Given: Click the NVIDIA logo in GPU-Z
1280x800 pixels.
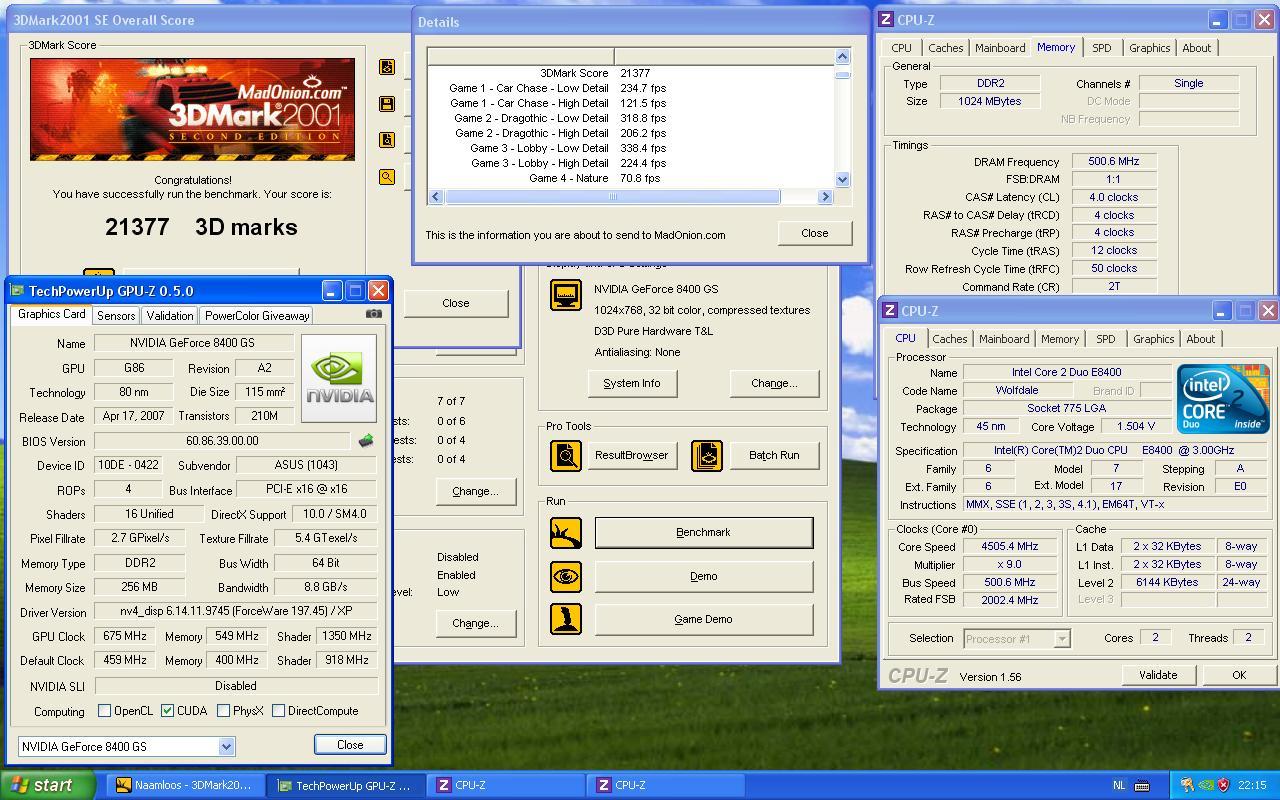Looking at the screenshot, I should click(x=339, y=378).
